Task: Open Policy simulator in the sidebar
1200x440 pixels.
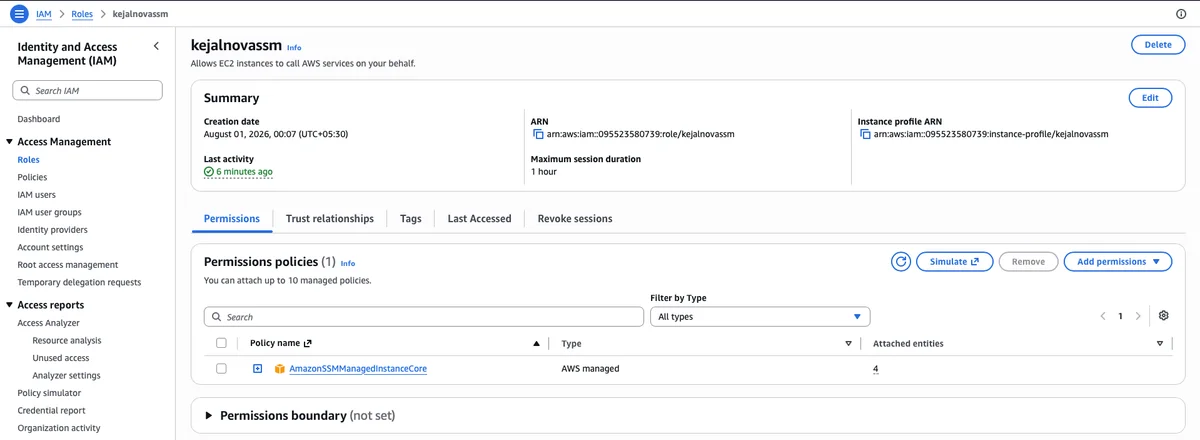Action: tap(49, 393)
